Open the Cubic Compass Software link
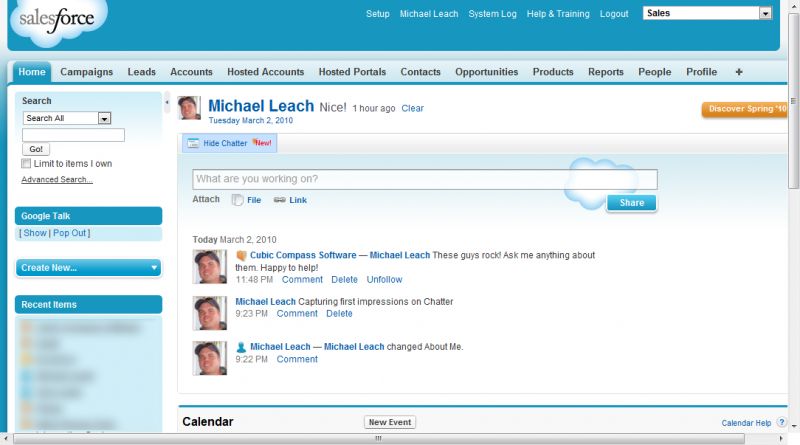 click(x=303, y=255)
